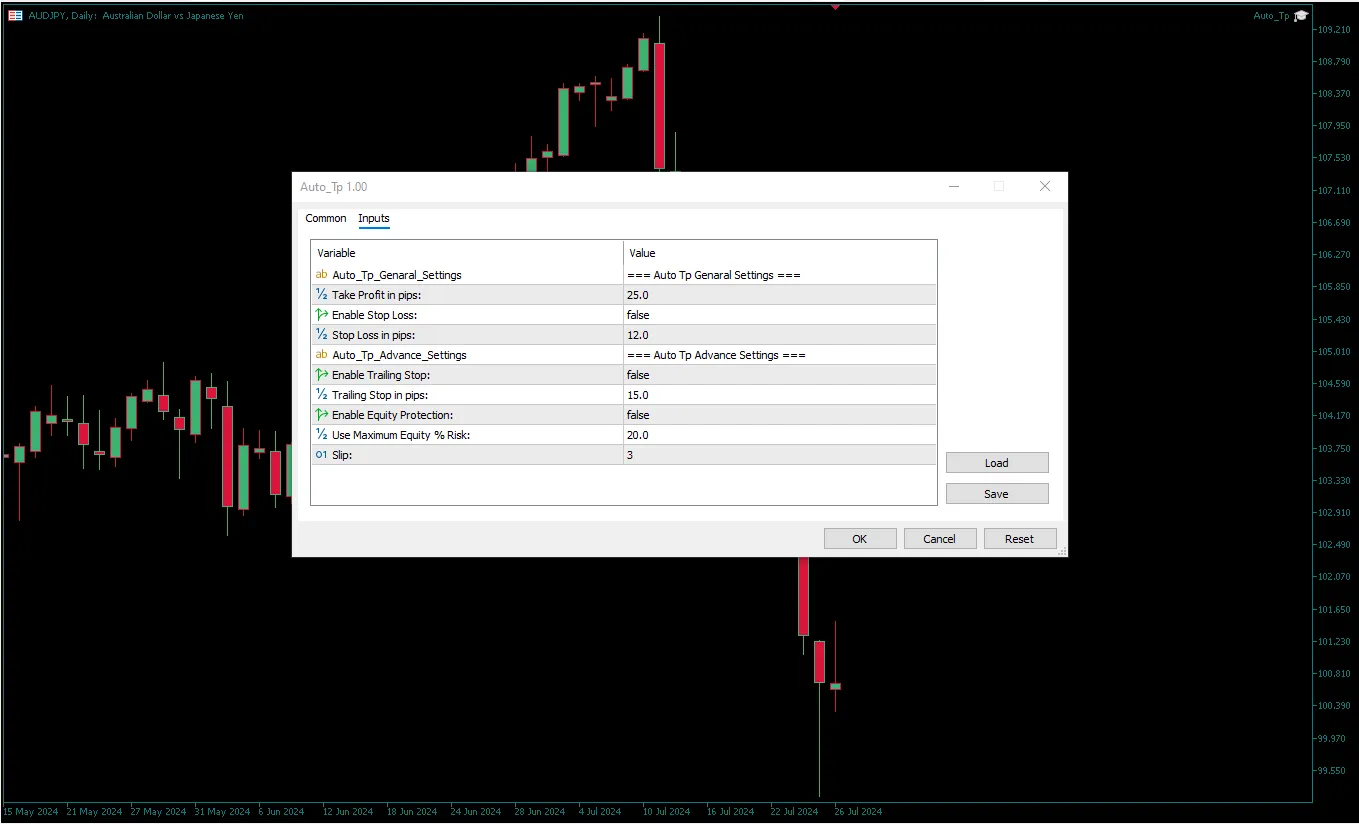Click the Take Profit value 25.0
Screen dimensions: 1359x824
(638, 295)
